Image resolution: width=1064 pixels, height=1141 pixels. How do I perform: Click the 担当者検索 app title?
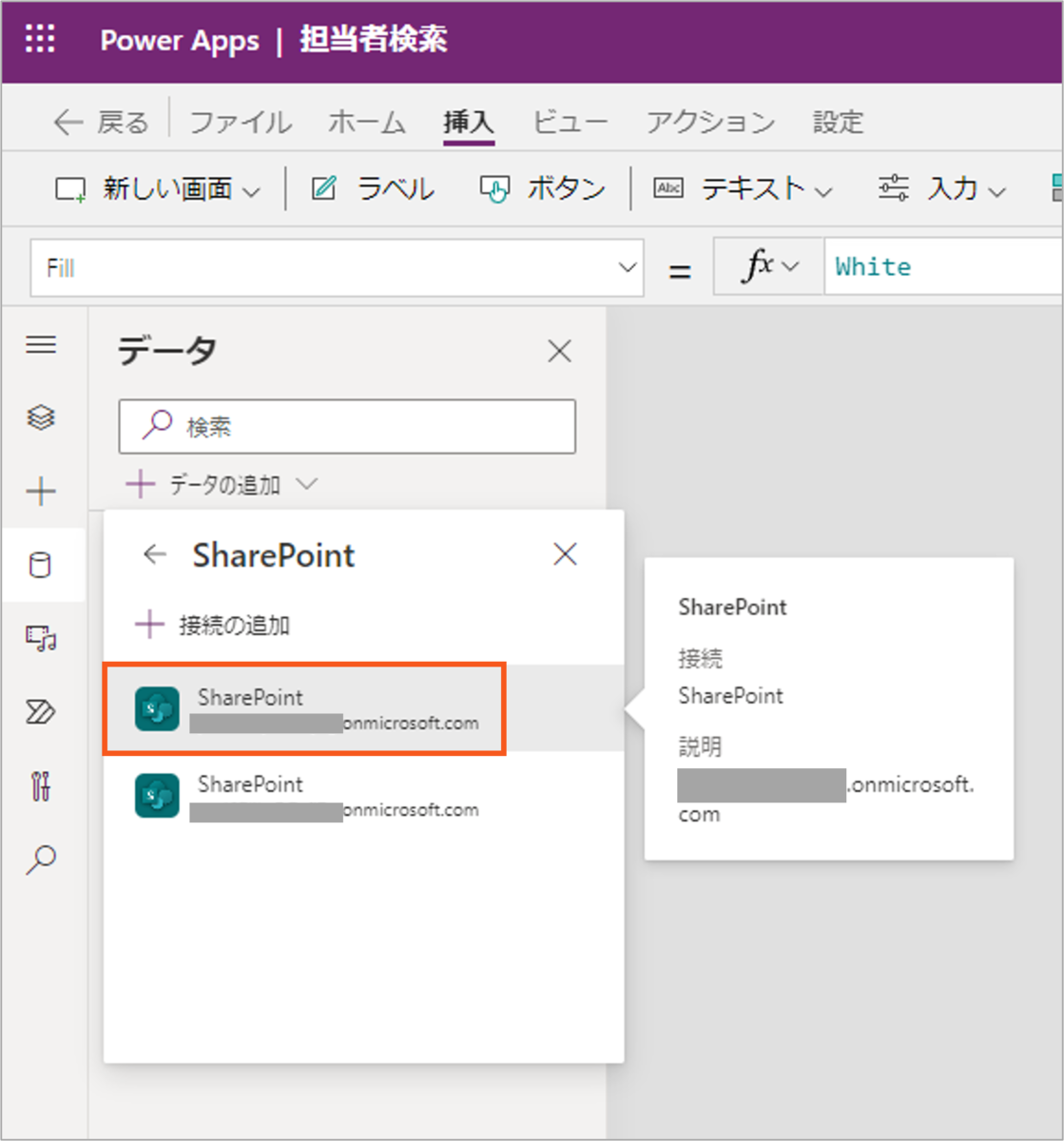pyautogui.click(x=375, y=40)
